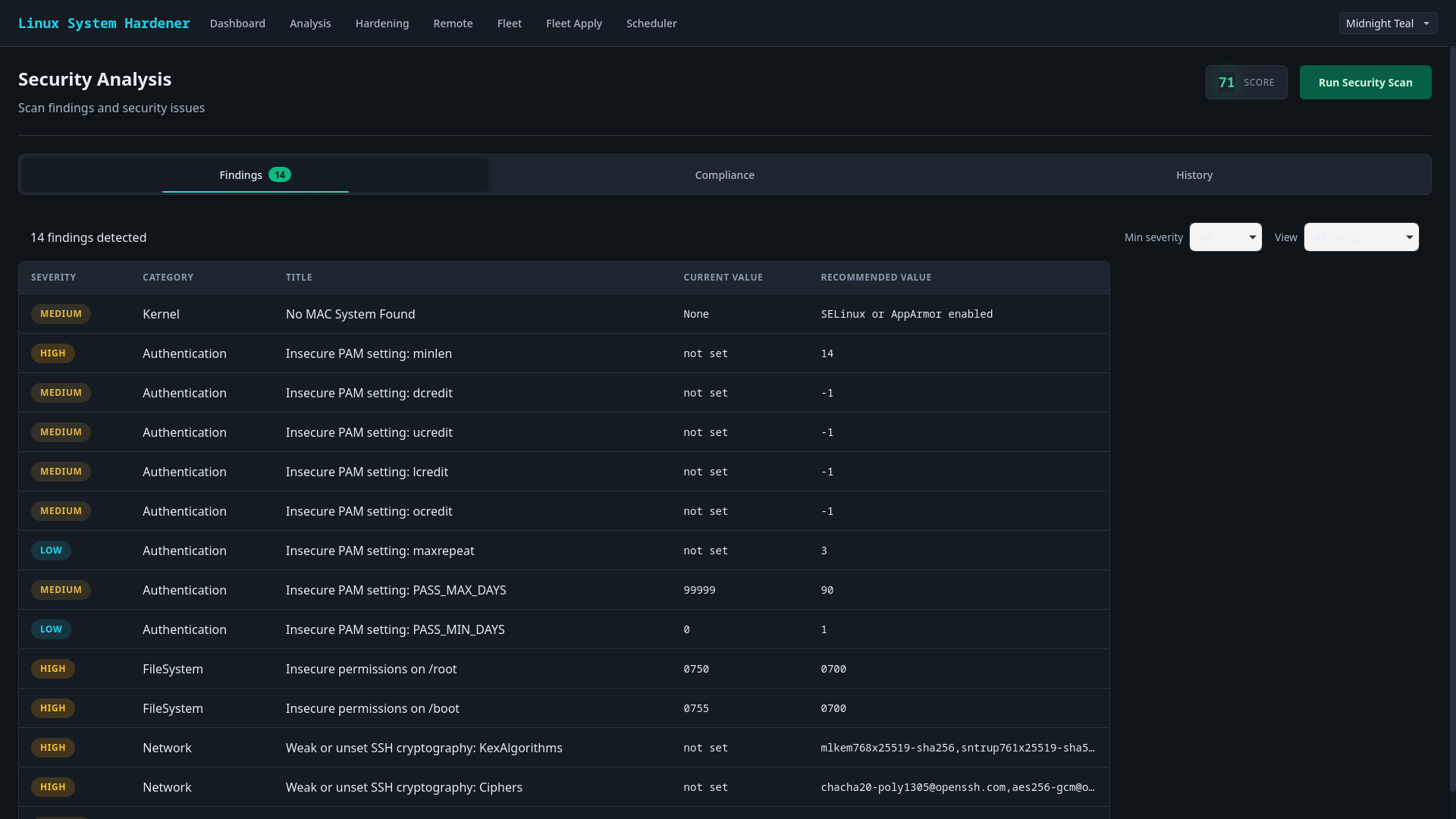Image resolution: width=1456 pixels, height=819 pixels.
Task: Click the chacha20-poly1305 recommended value
Action: 958,787
